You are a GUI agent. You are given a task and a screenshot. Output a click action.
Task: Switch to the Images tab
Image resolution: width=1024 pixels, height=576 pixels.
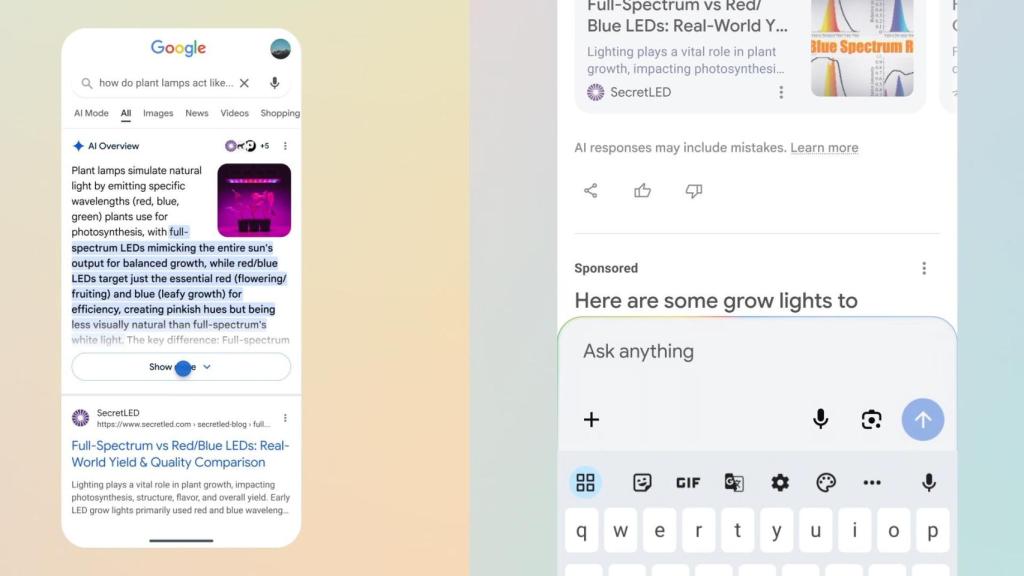157,113
